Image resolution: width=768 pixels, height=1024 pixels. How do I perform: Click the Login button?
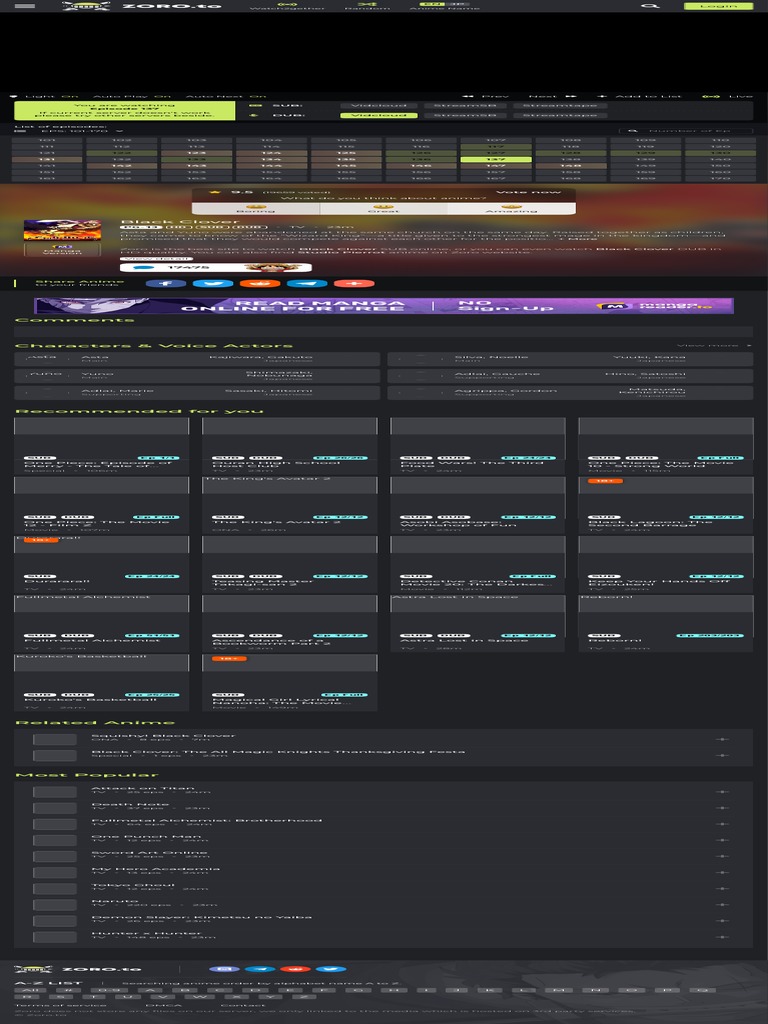tap(718, 6)
